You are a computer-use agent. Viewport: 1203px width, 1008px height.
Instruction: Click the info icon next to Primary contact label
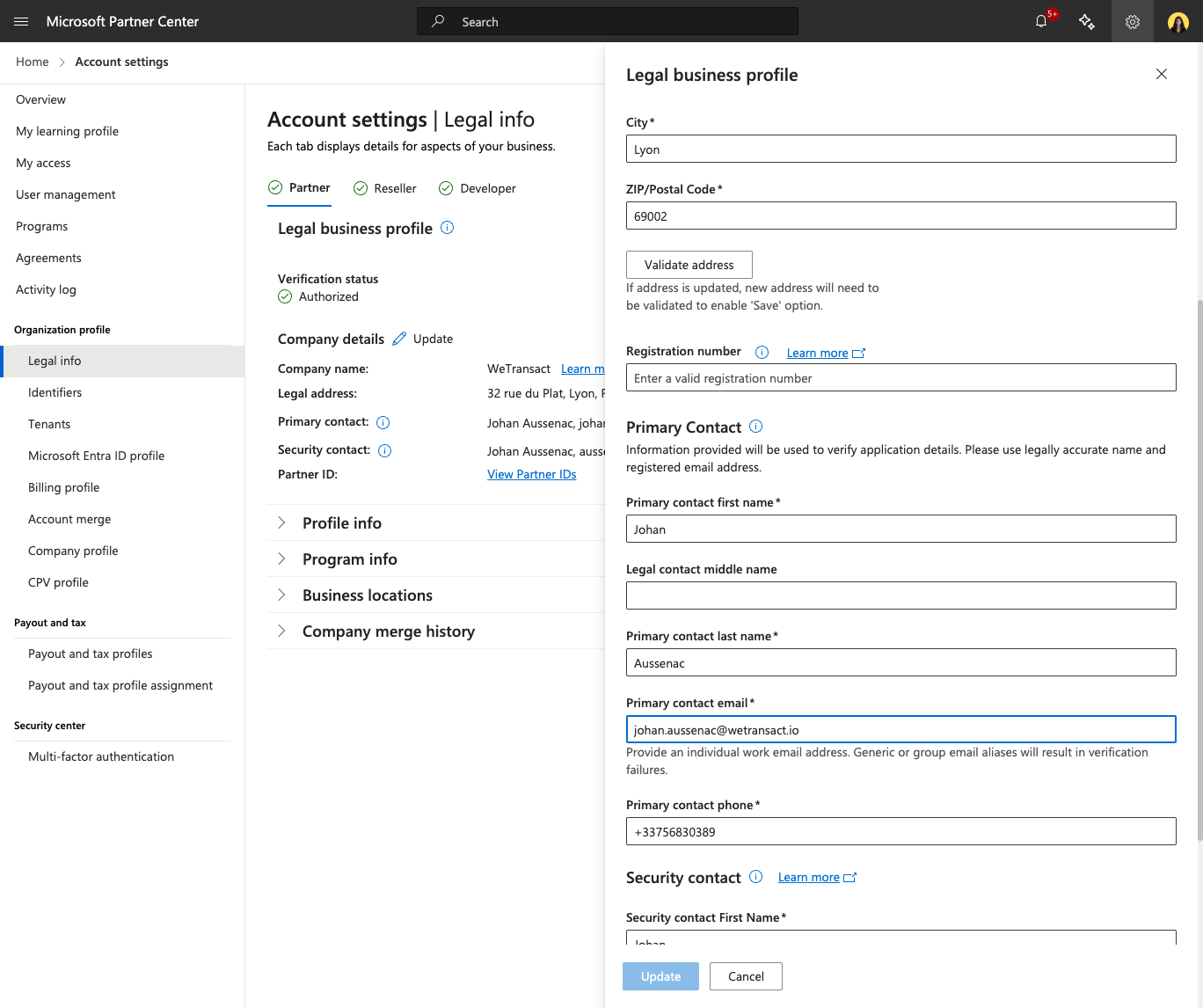(x=383, y=422)
